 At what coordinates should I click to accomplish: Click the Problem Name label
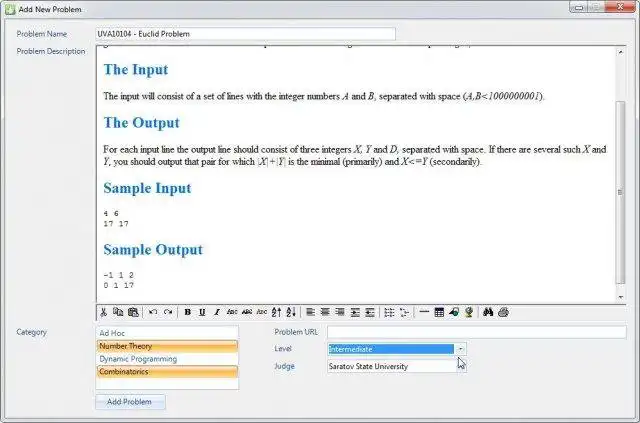pos(42,34)
